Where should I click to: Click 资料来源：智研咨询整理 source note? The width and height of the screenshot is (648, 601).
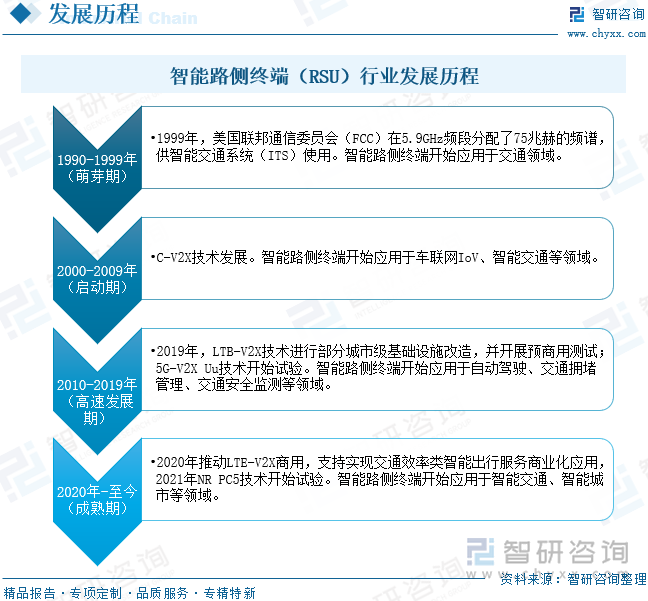573,579
